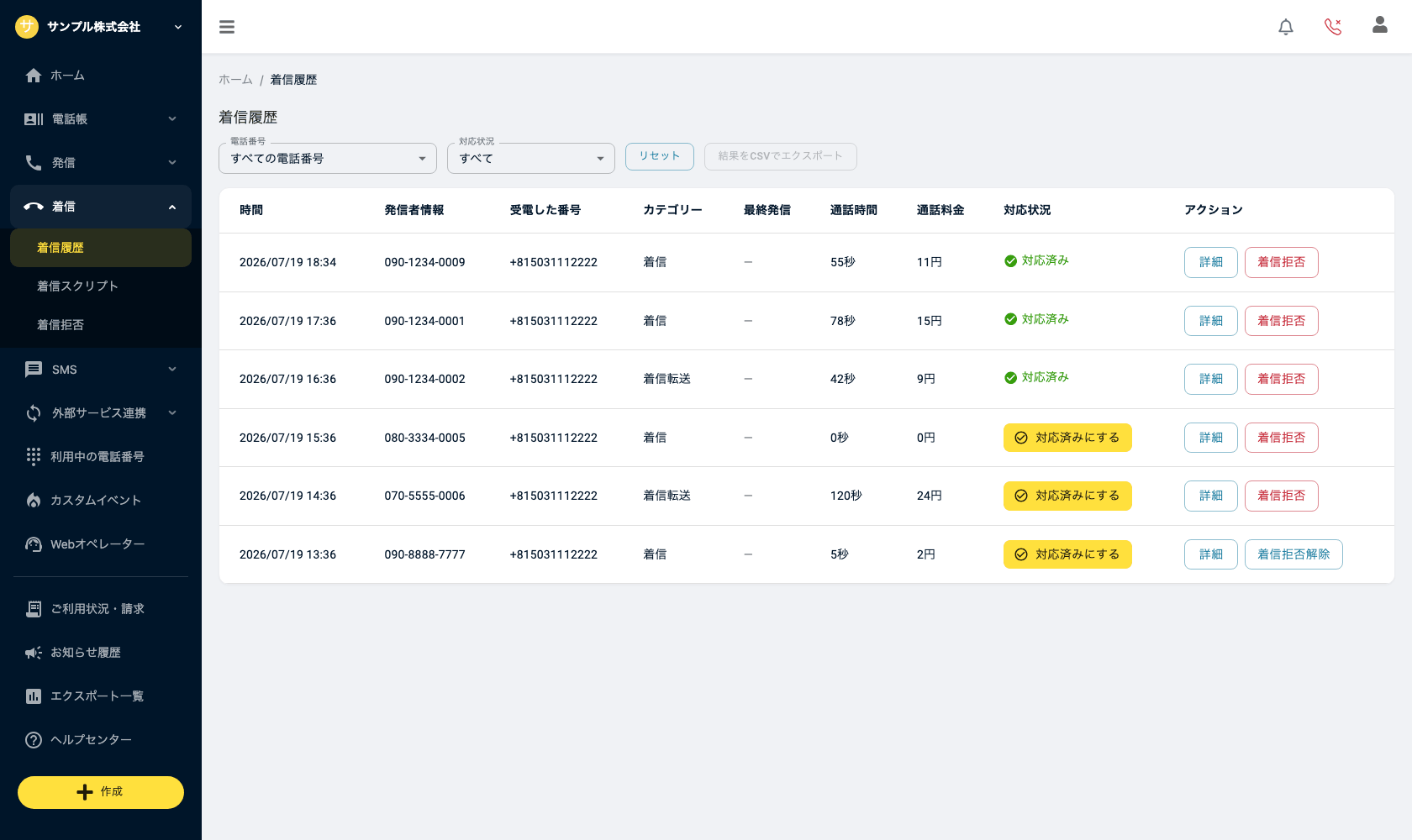The height and width of the screenshot is (840, 1412).
Task: Open the response status filter dropdown
Action: click(x=531, y=158)
